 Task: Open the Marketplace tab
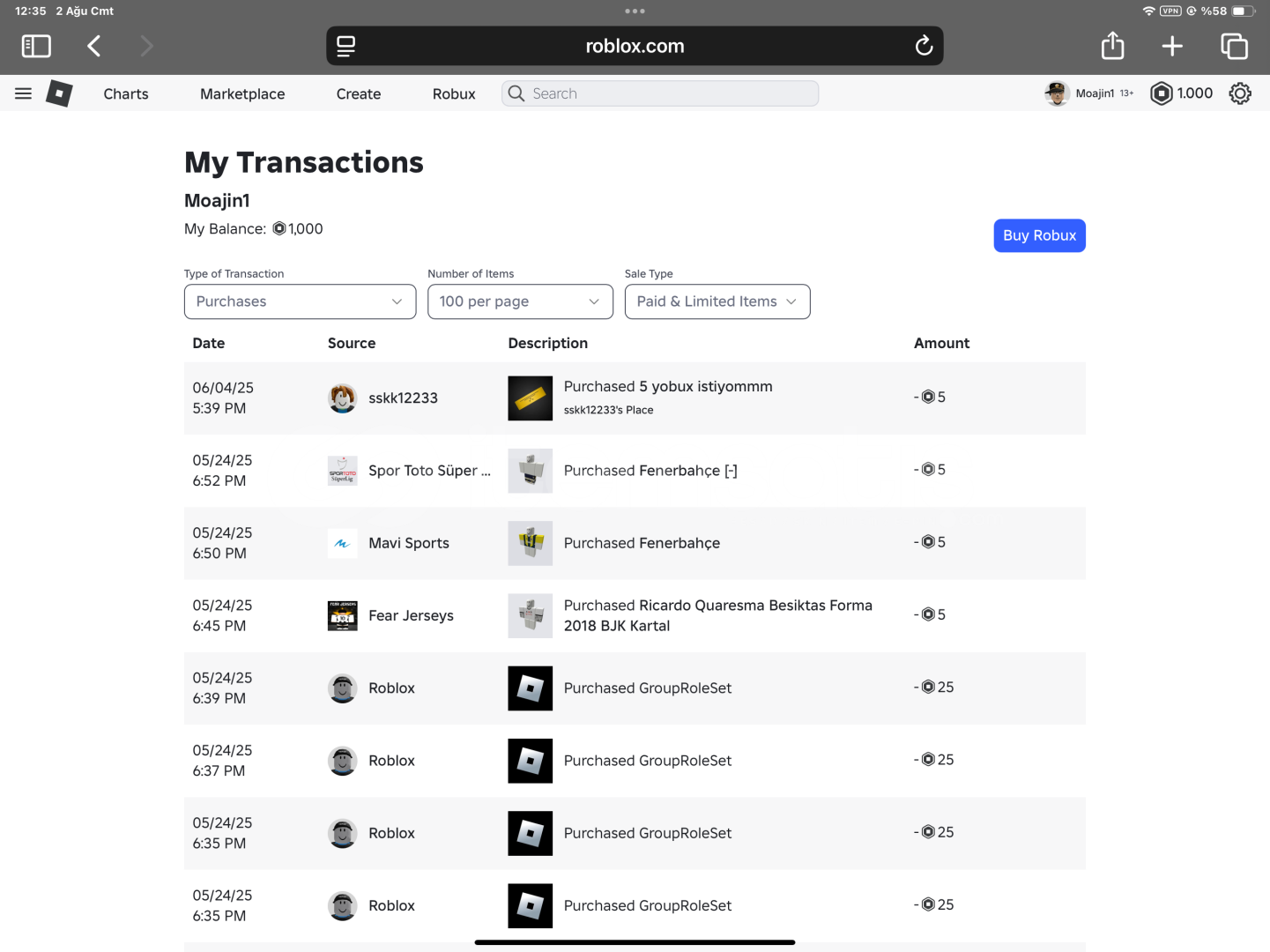[x=242, y=94]
